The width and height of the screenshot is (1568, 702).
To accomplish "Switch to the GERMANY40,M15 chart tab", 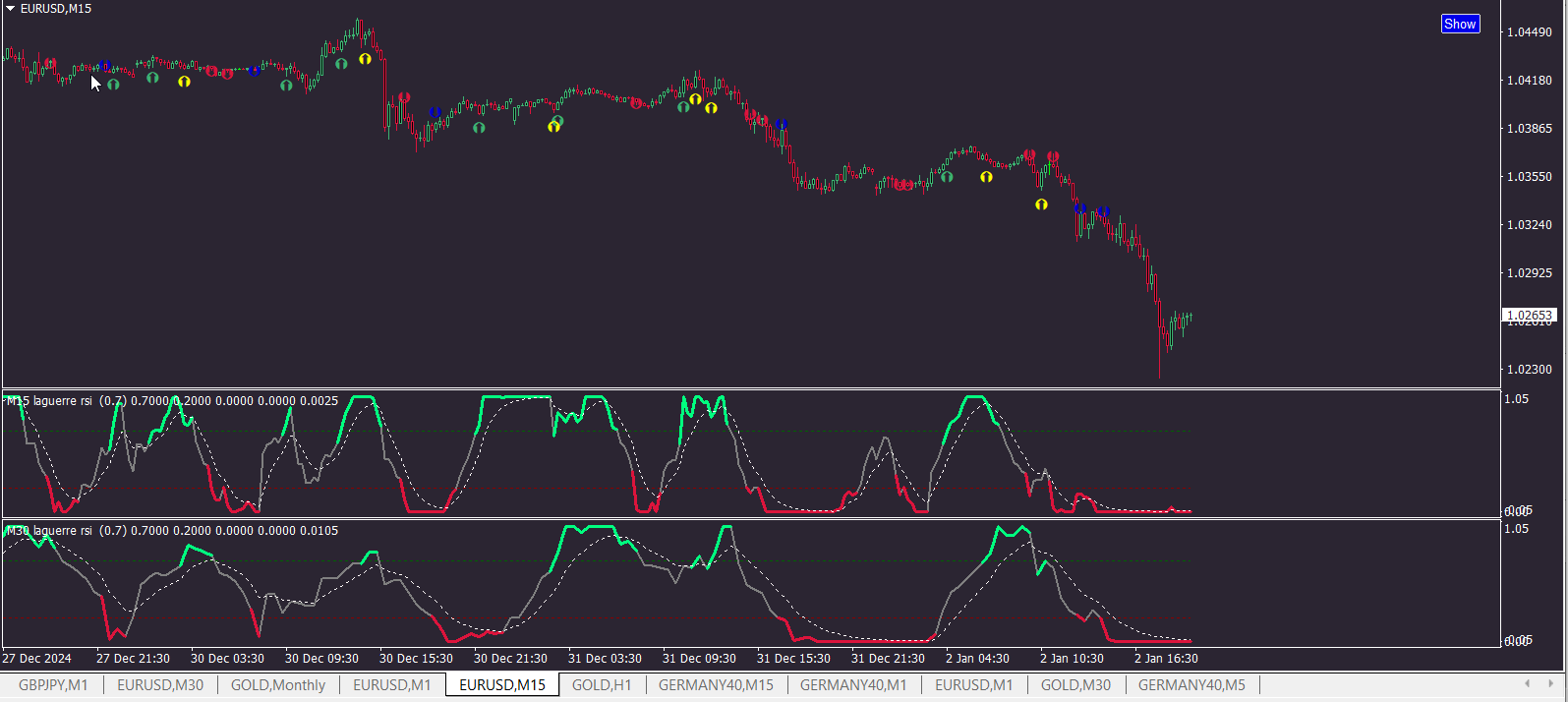I will click(716, 684).
